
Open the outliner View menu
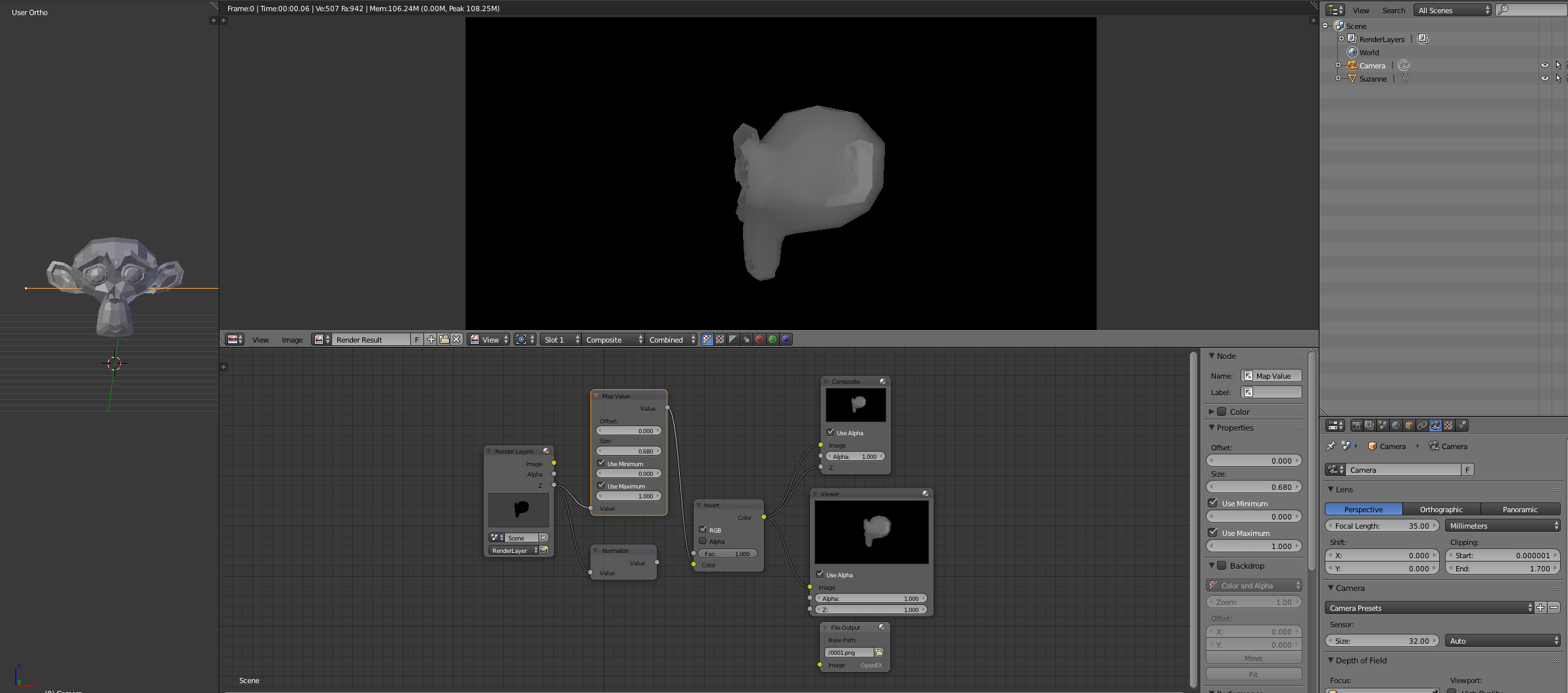[1361, 10]
